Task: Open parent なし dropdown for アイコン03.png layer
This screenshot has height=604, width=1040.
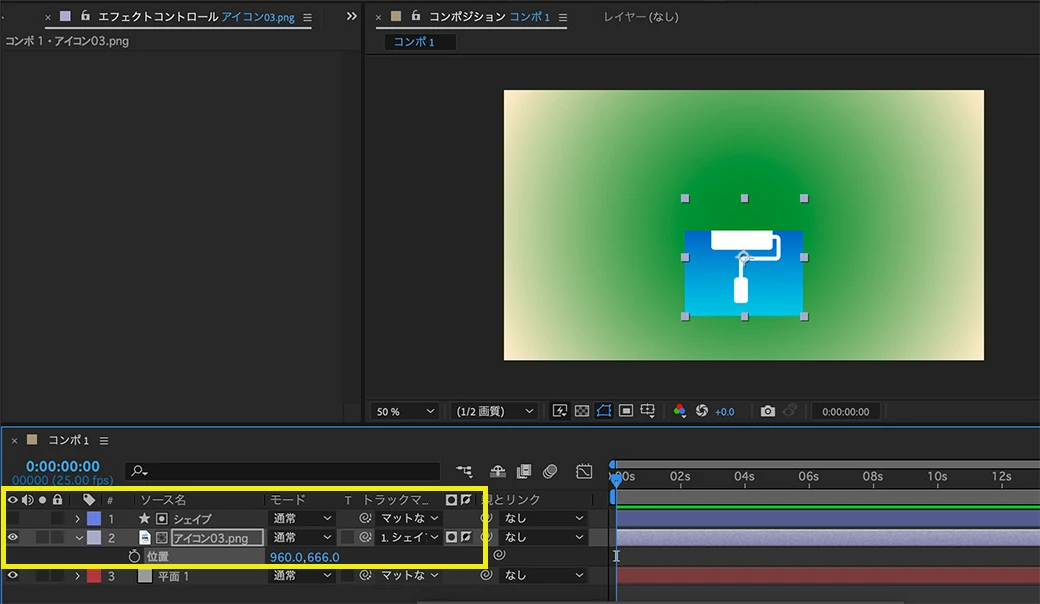Action: coord(543,537)
